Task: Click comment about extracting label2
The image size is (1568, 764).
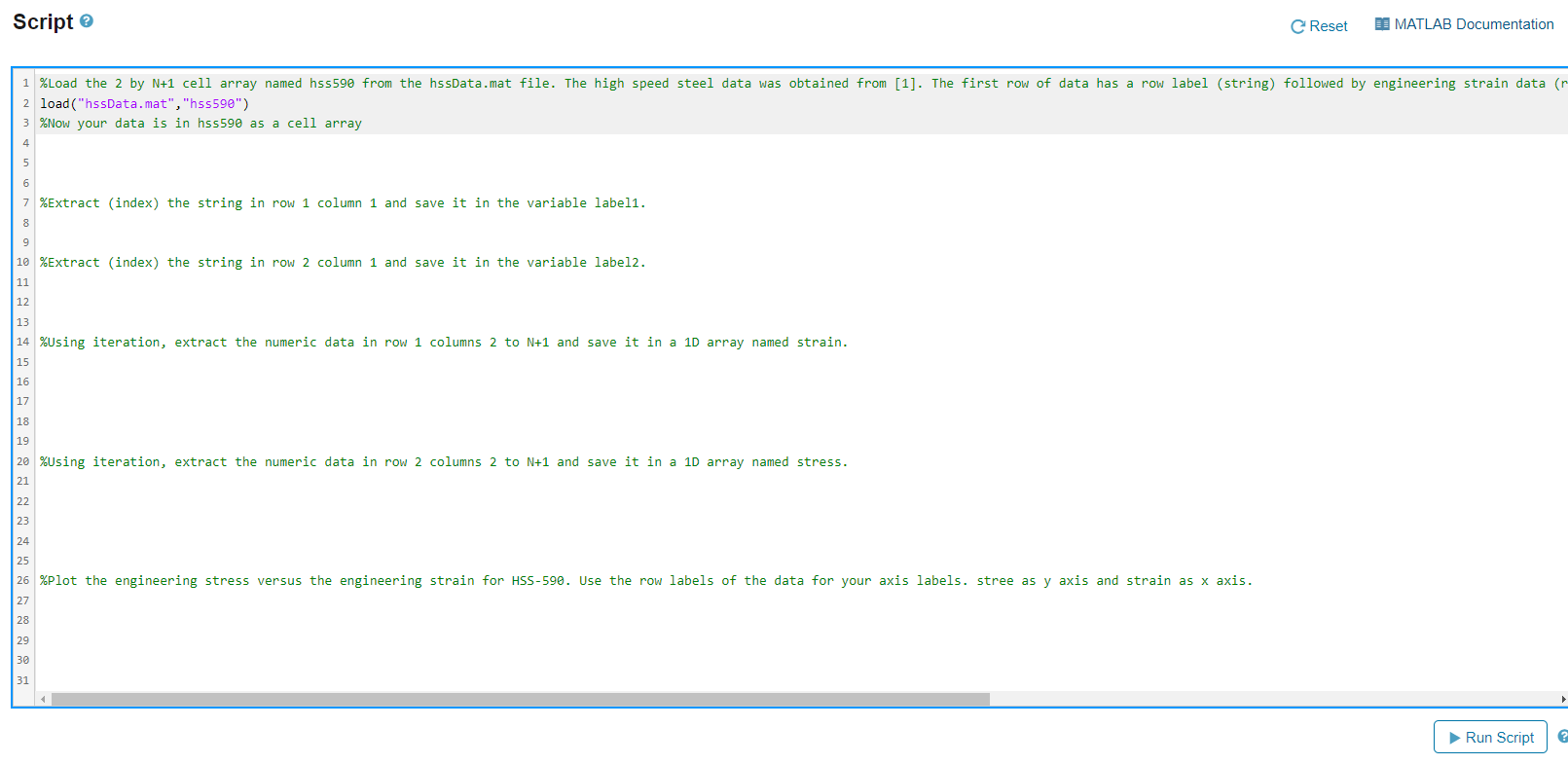Action: pyautogui.click(x=343, y=263)
